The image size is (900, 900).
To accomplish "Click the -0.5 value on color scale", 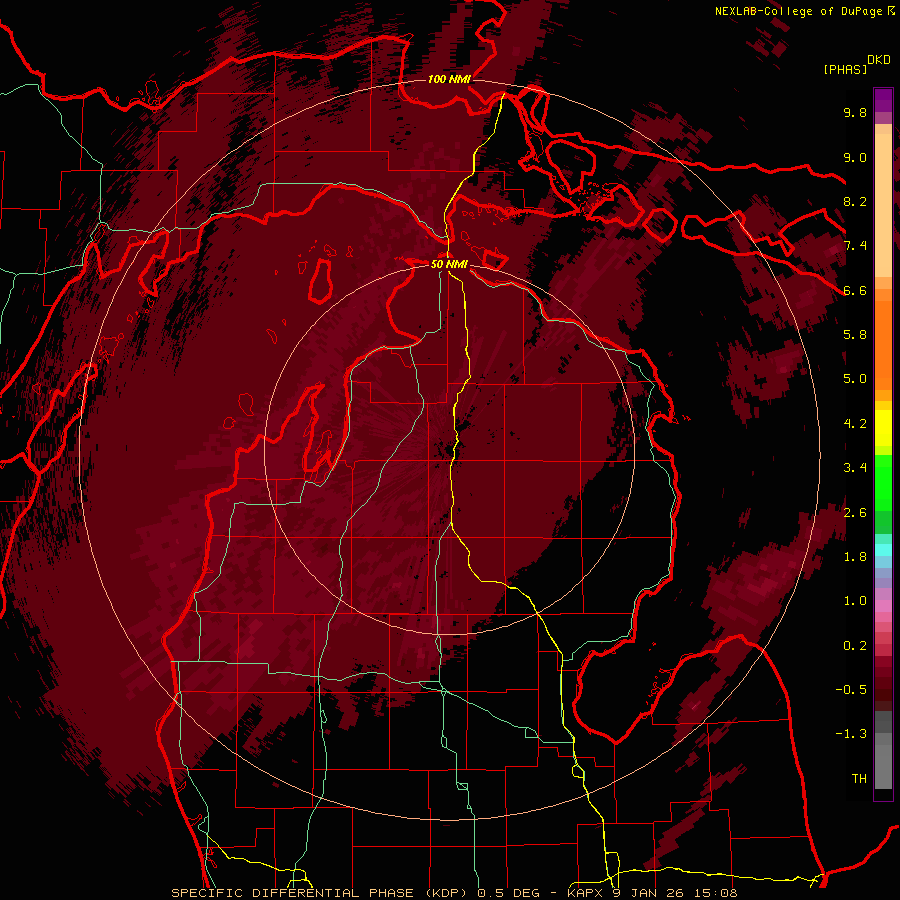I will (x=851, y=690).
